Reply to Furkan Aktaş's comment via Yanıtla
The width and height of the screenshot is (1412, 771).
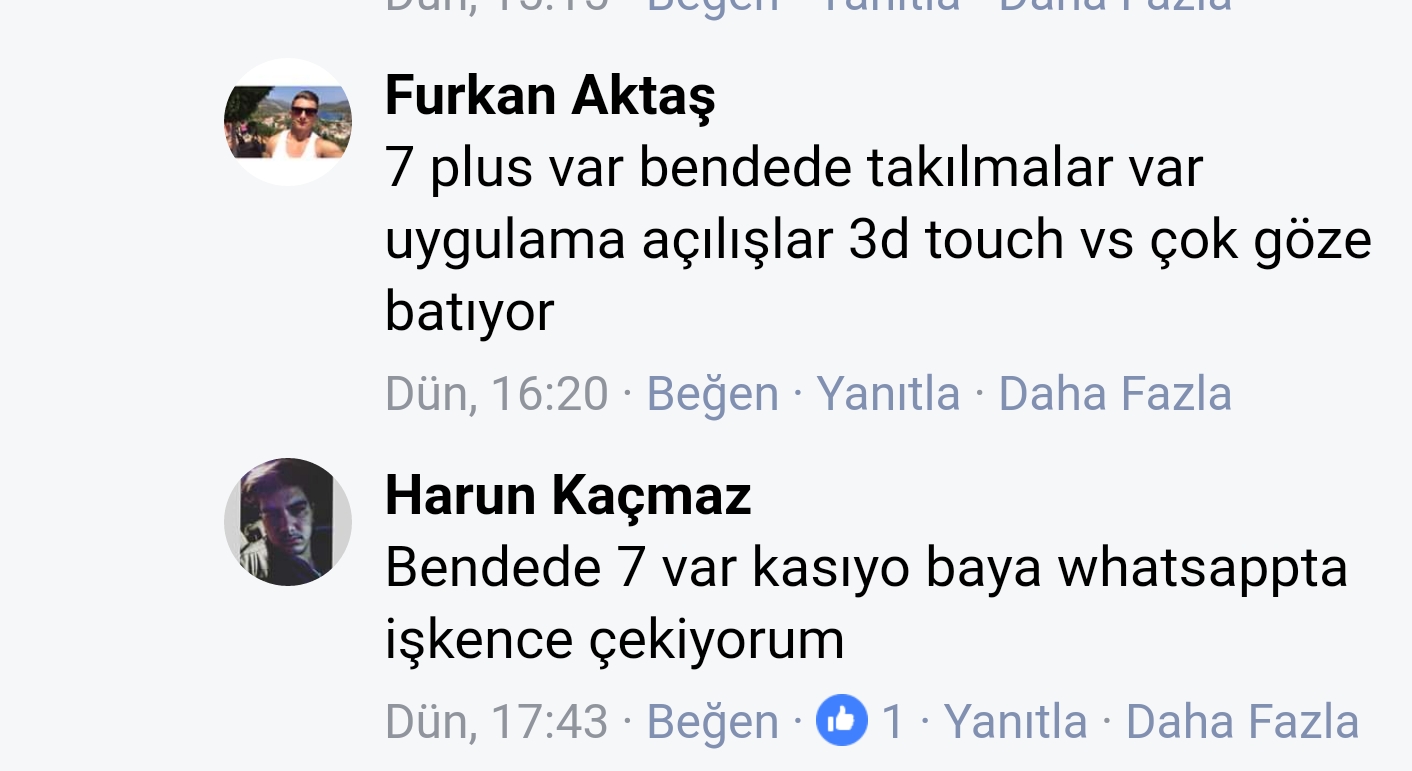pyautogui.click(x=888, y=393)
